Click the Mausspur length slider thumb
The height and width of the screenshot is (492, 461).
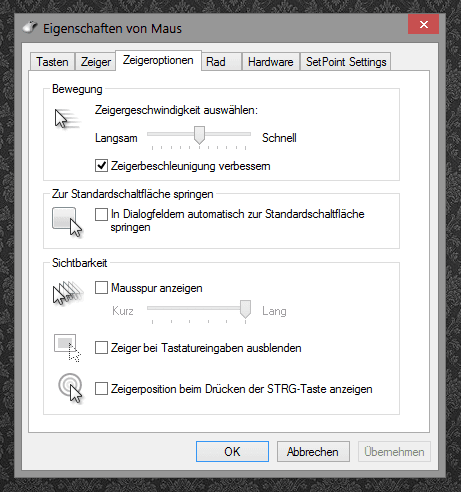tap(245, 309)
